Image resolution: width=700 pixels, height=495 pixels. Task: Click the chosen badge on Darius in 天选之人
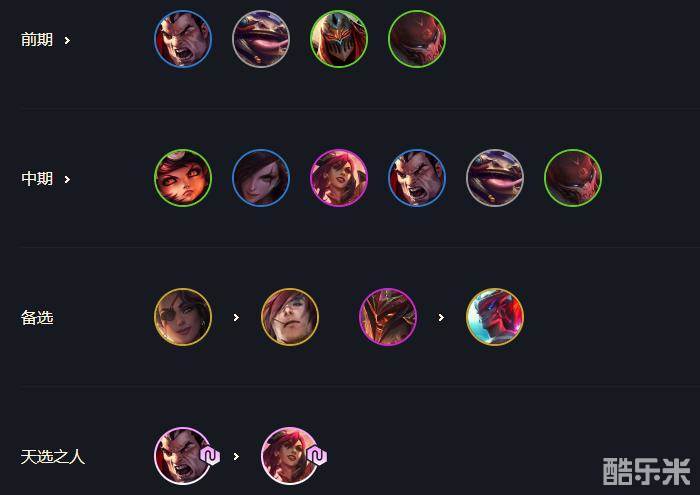click(210, 456)
